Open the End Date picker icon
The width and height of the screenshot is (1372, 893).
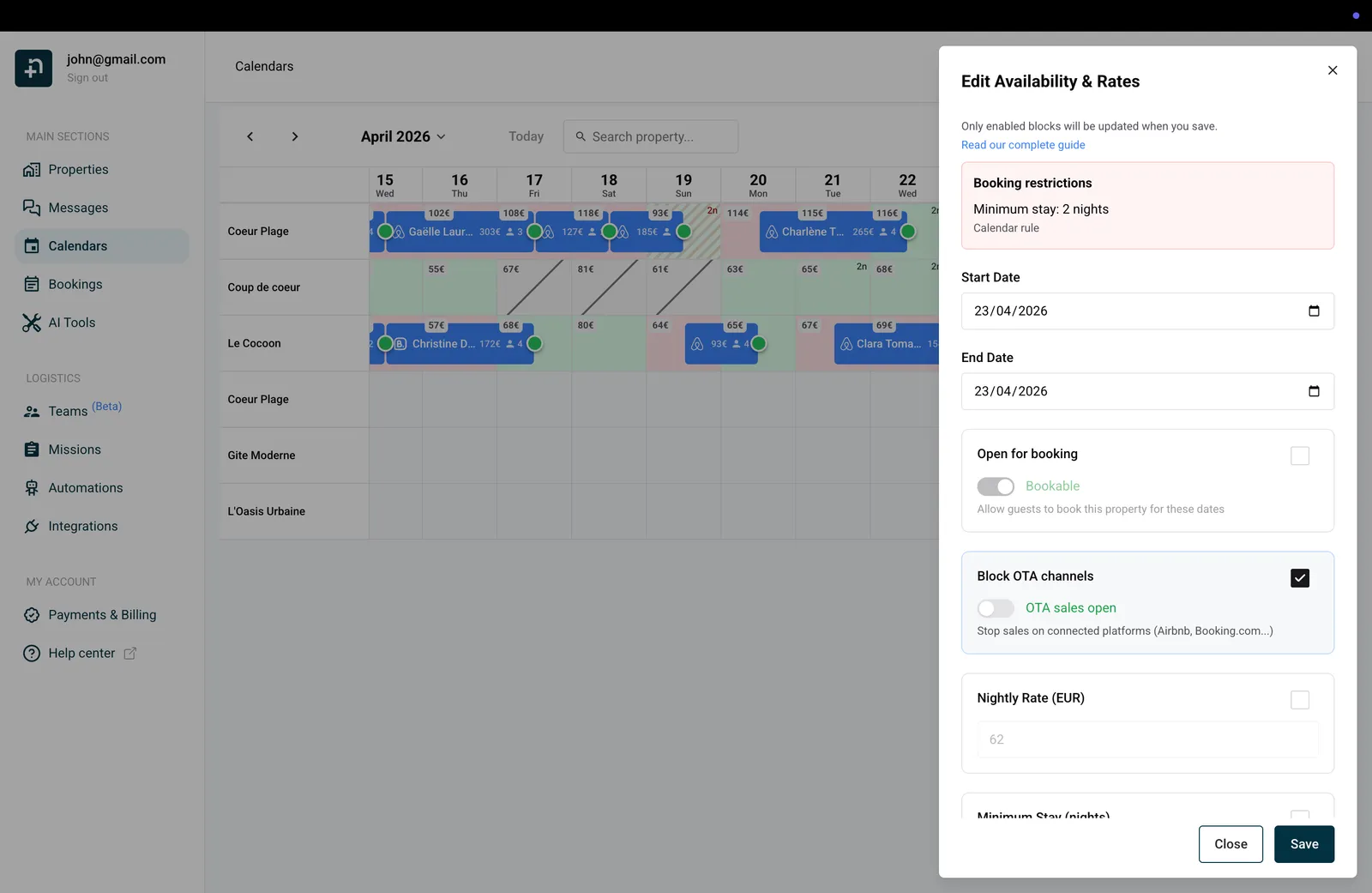pos(1314,391)
